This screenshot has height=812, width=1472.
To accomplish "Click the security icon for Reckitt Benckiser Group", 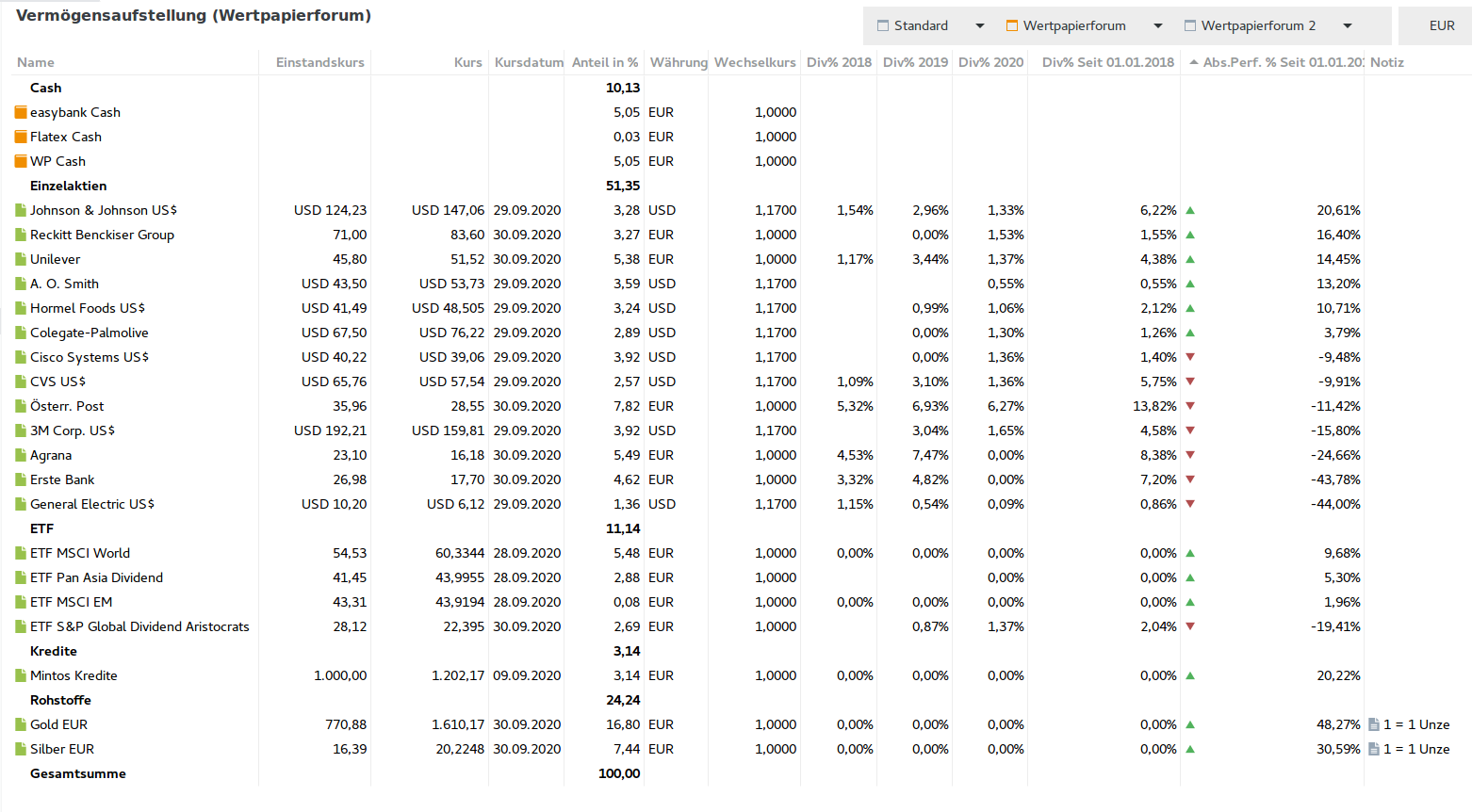I will [x=21, y=235].
